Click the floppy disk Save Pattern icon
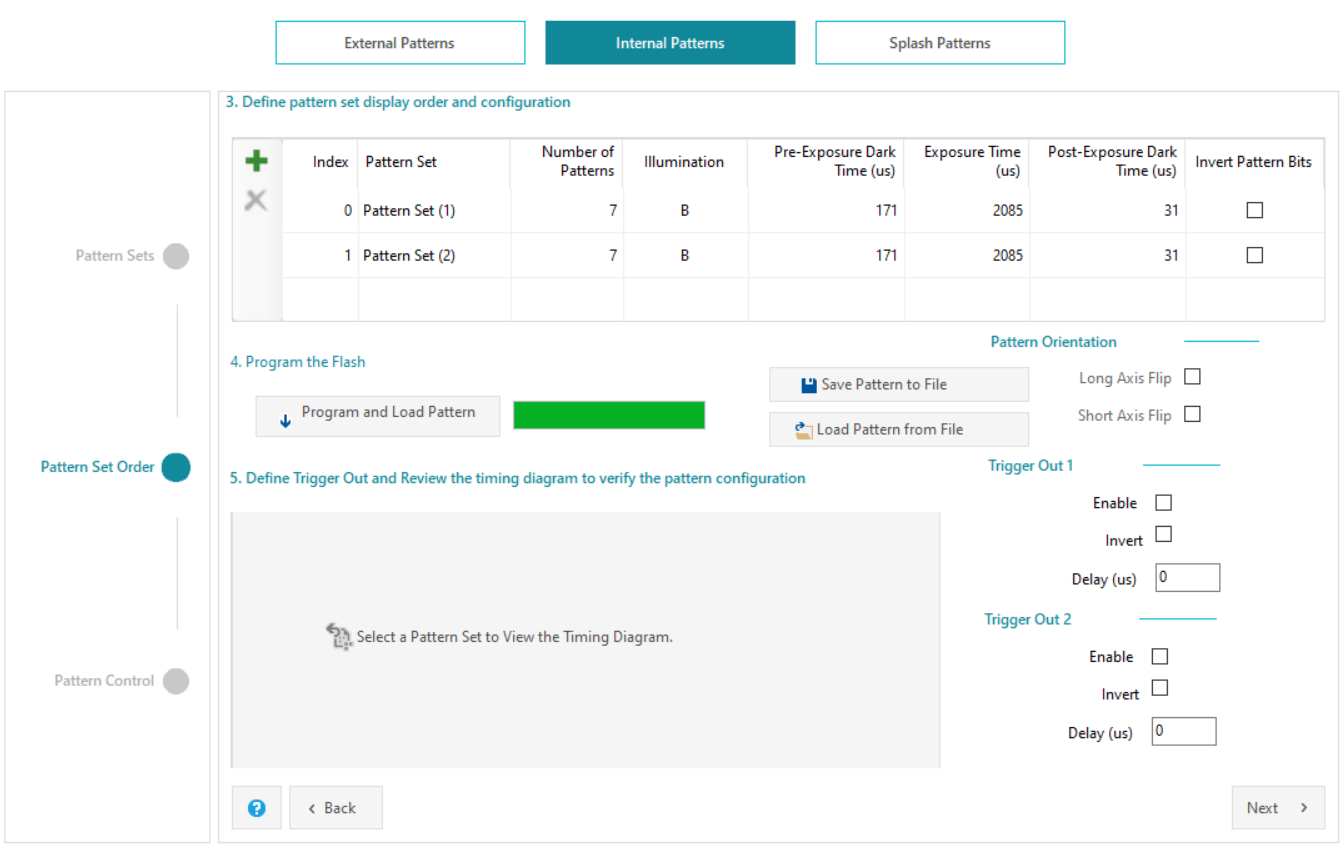1343x848 pixels. [809, 385]
